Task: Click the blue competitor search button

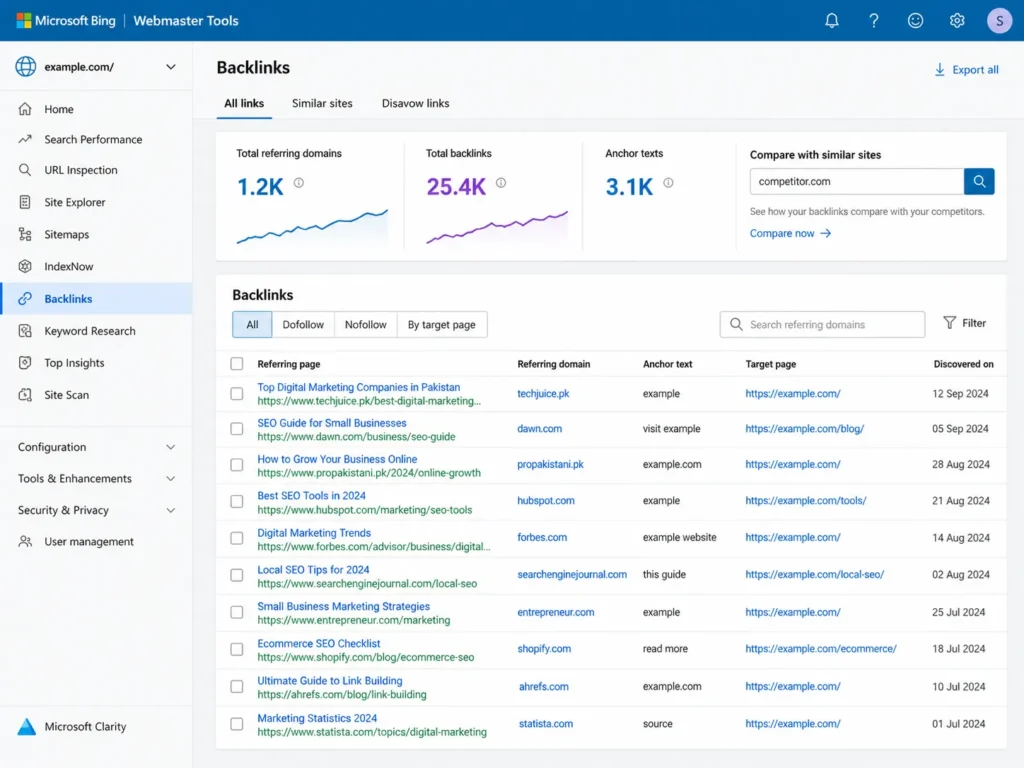Action: coord(979,182)
